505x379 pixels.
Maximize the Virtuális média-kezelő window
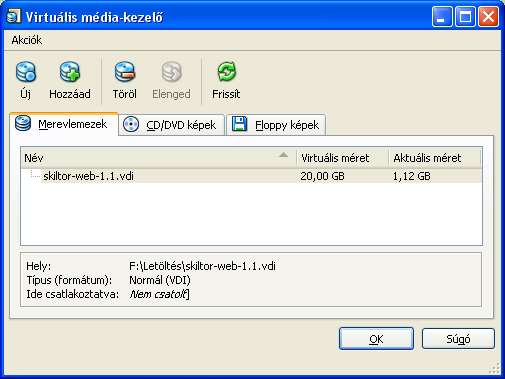click(x=465, y=16)
